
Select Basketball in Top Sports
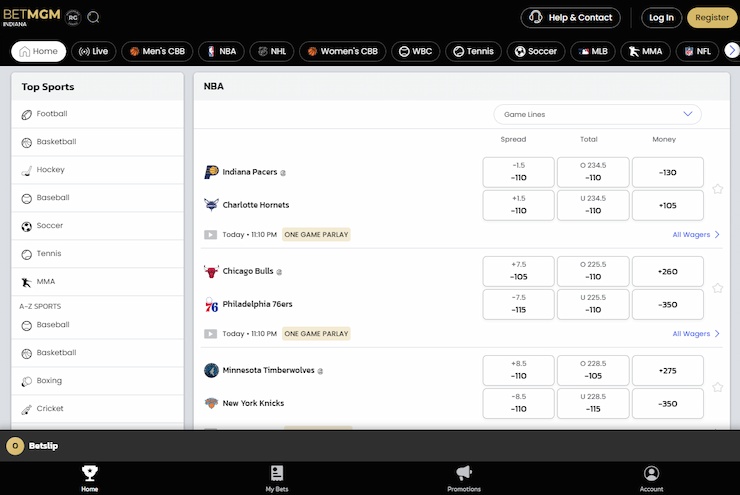[x=98, y=142]
